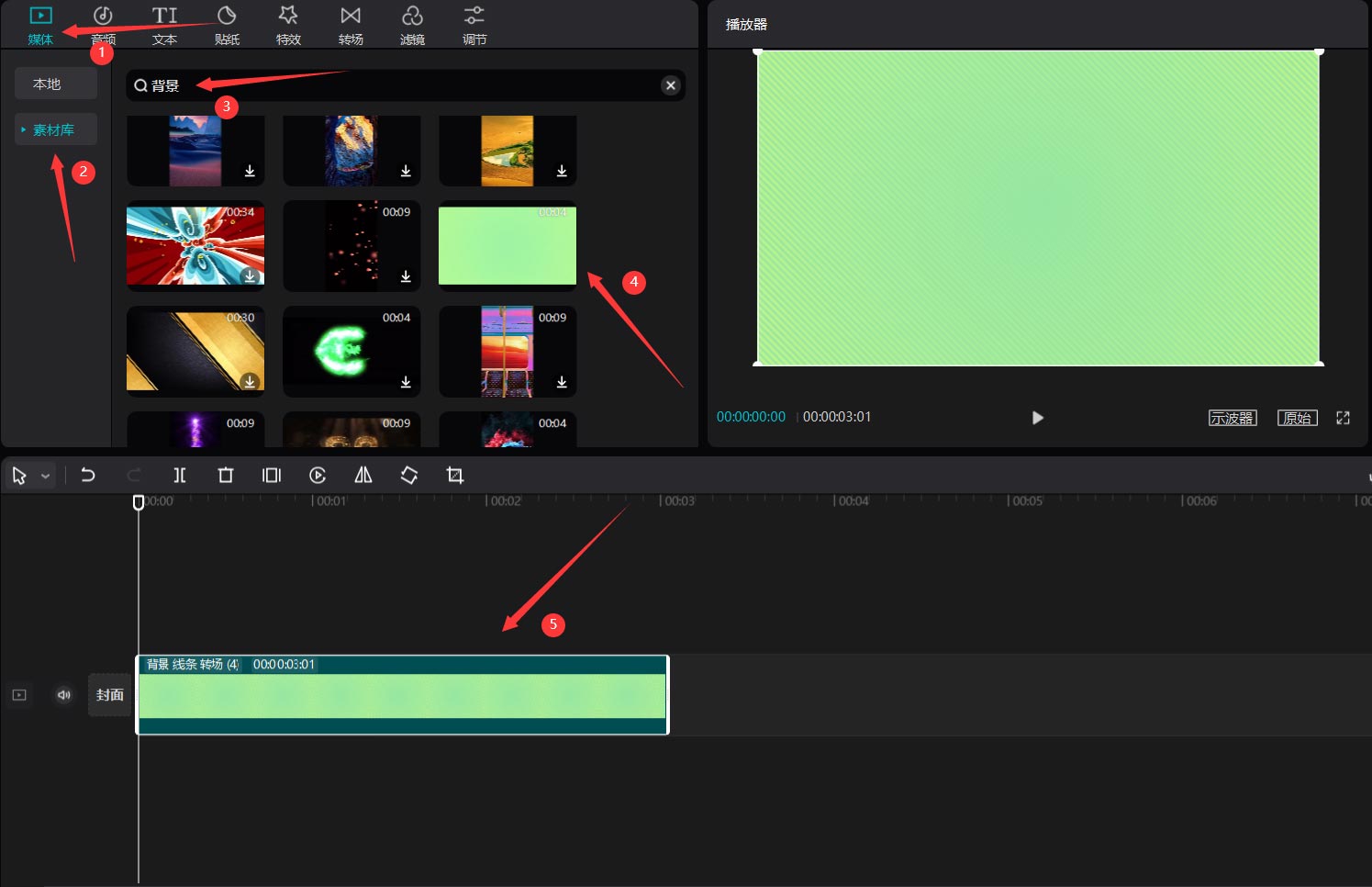1372x887 pixels.
Task: Open the selection tool dropdown arrow
Action: pyautogui.click(x=43, y=475)
